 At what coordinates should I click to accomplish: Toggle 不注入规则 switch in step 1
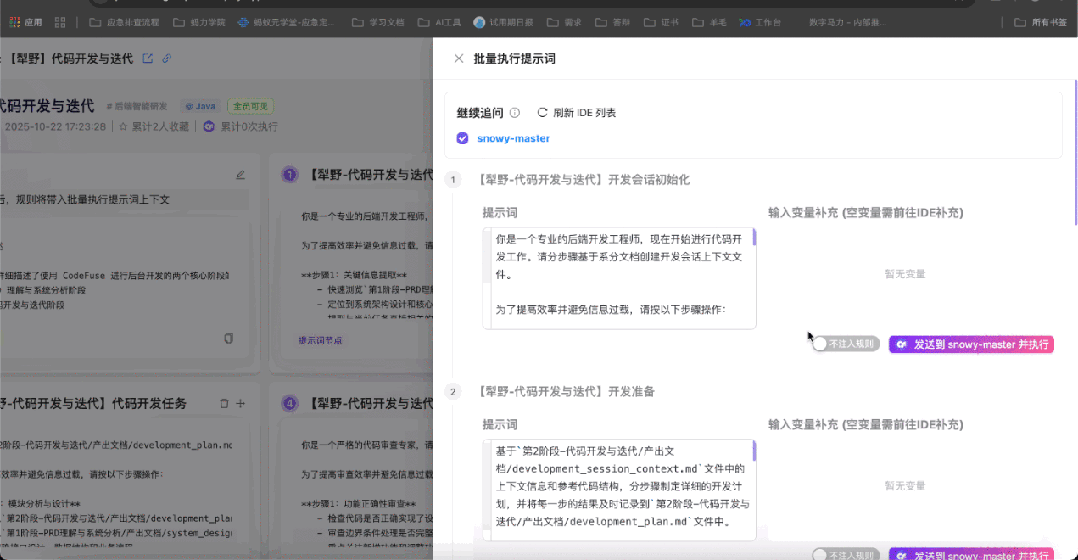tap(823, 344)
